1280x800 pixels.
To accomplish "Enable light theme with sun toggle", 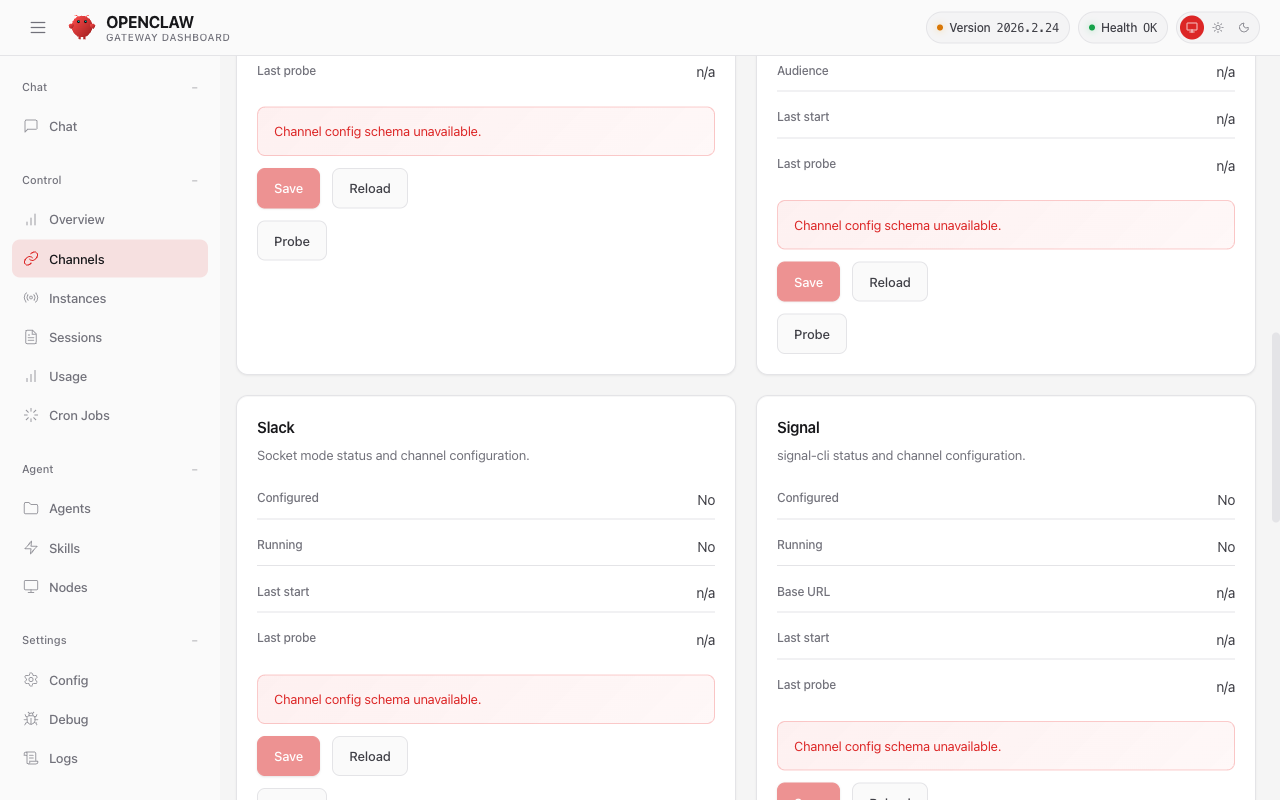I will (x=1218, y=28).
